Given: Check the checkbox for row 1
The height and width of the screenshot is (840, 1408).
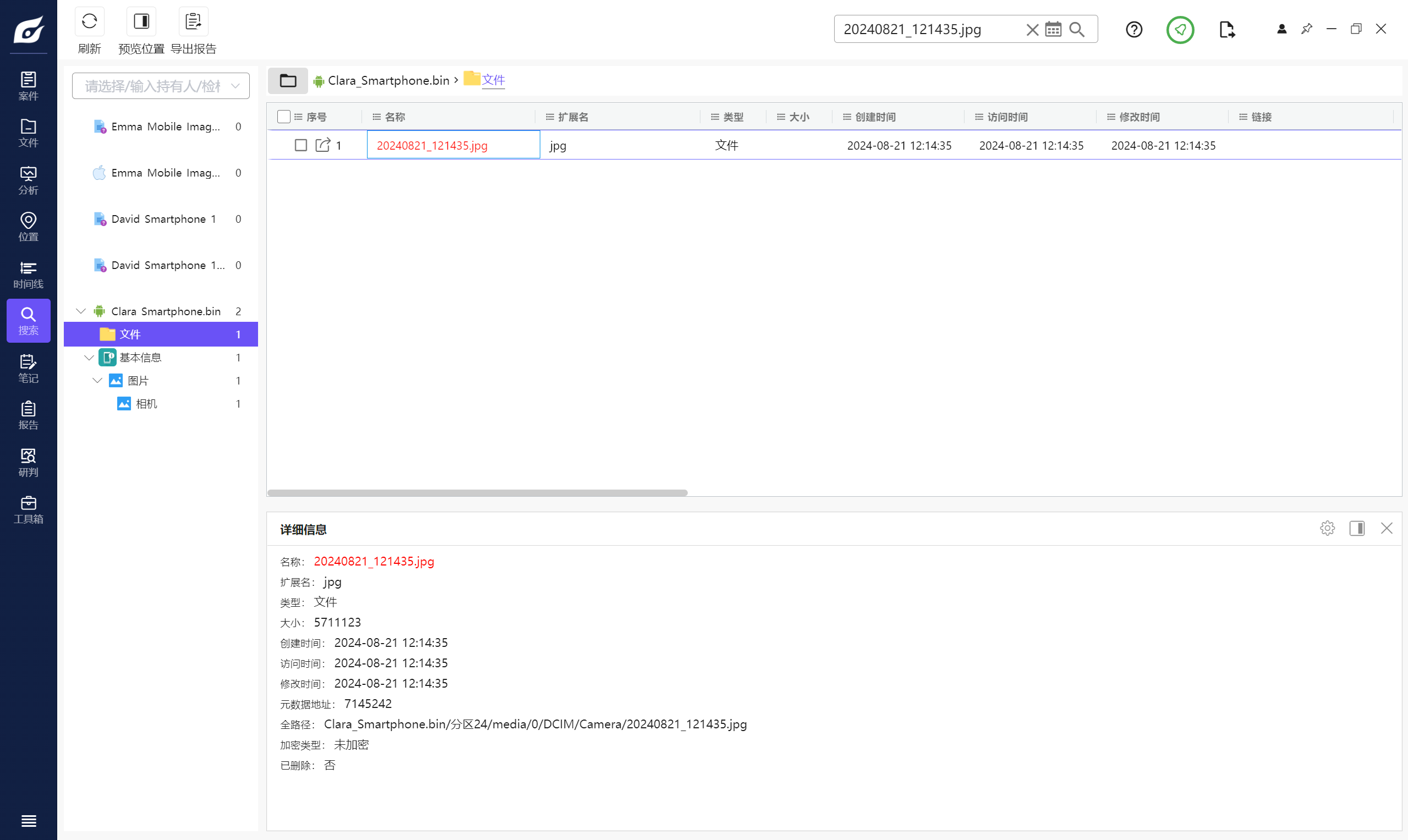Looking at the screenshot, I should pos(300,145).
